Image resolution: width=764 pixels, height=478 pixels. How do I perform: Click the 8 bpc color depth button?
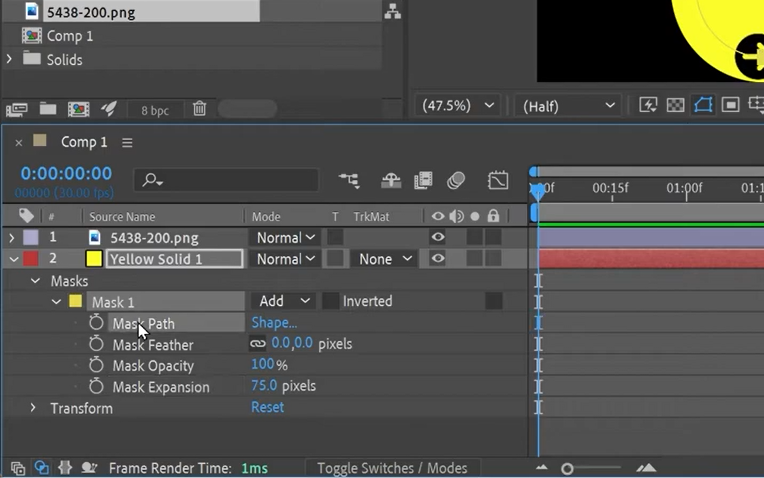tap(155, 111)
